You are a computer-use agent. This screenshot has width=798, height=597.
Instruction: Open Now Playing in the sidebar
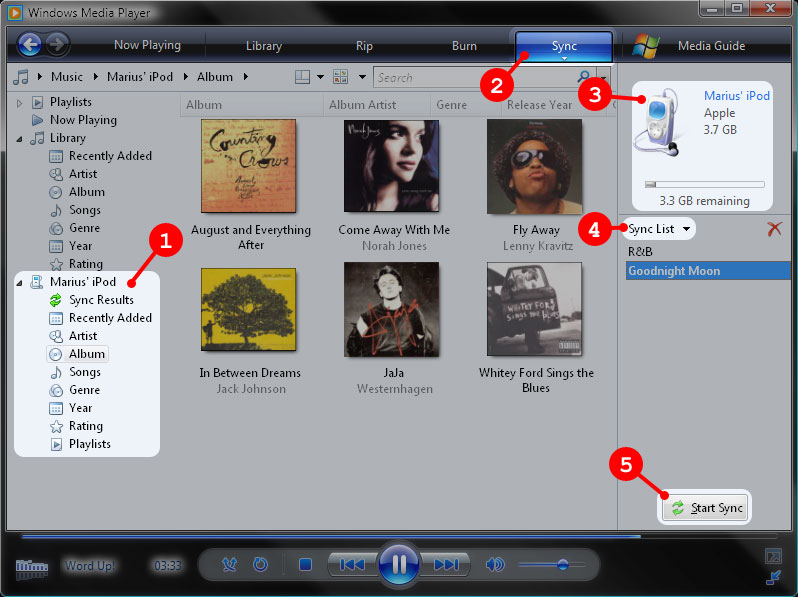pyautogui.click(x=83, y=120)
